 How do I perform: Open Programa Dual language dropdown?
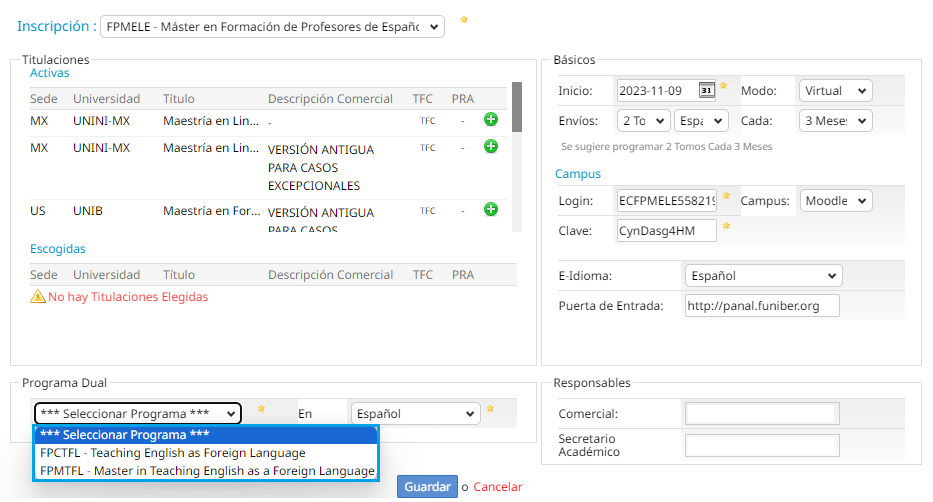pyautogui.click(x=415, y=414)
